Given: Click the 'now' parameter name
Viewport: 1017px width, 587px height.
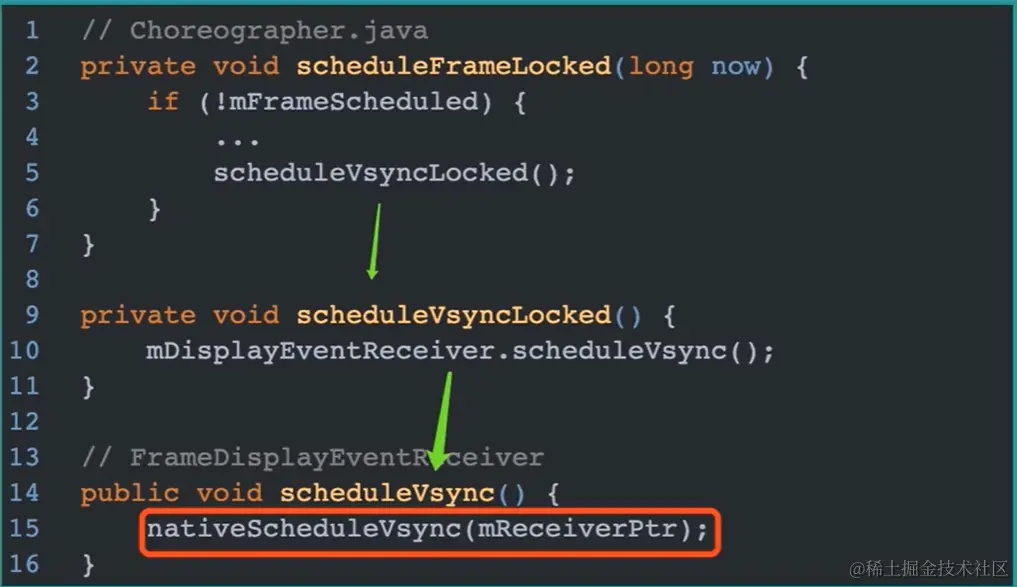Looking at the screenshot, I should [x=736, y=66].
